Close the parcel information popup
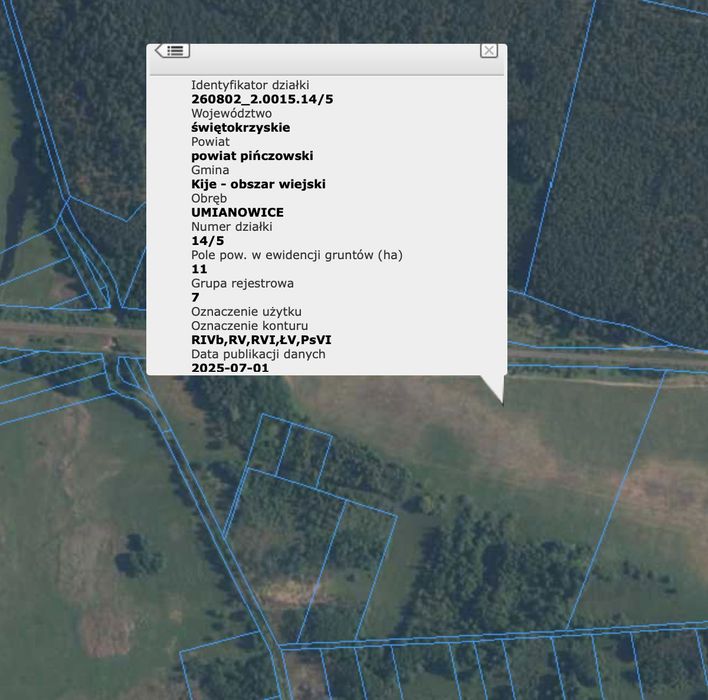 tap(489, 51)
